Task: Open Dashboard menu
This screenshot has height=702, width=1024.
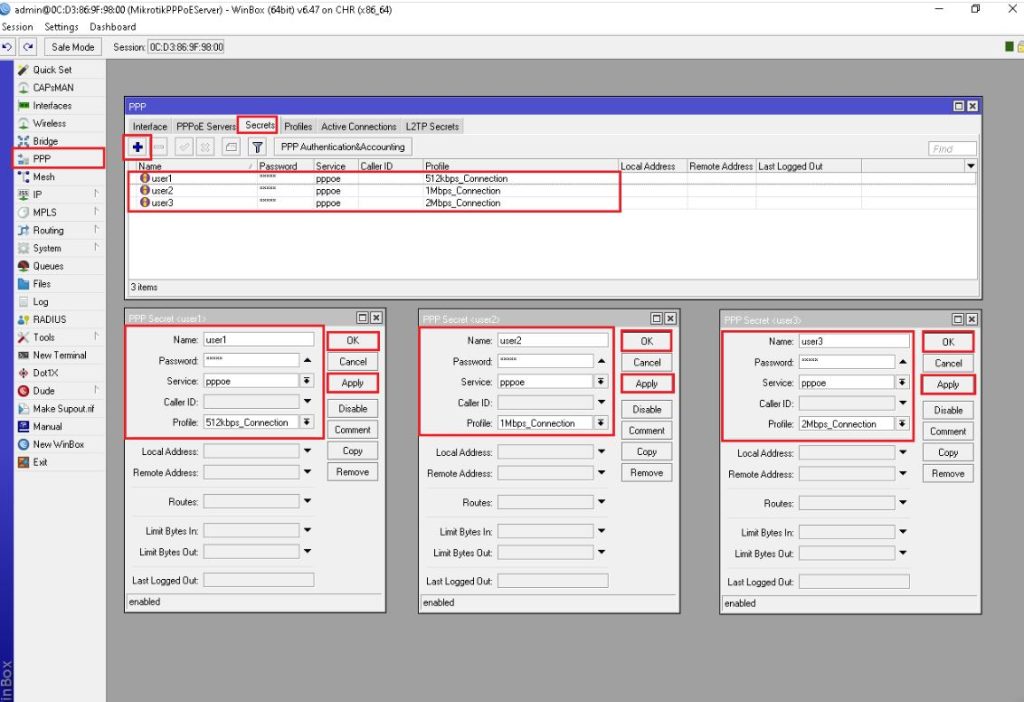Action: point(113,27)
